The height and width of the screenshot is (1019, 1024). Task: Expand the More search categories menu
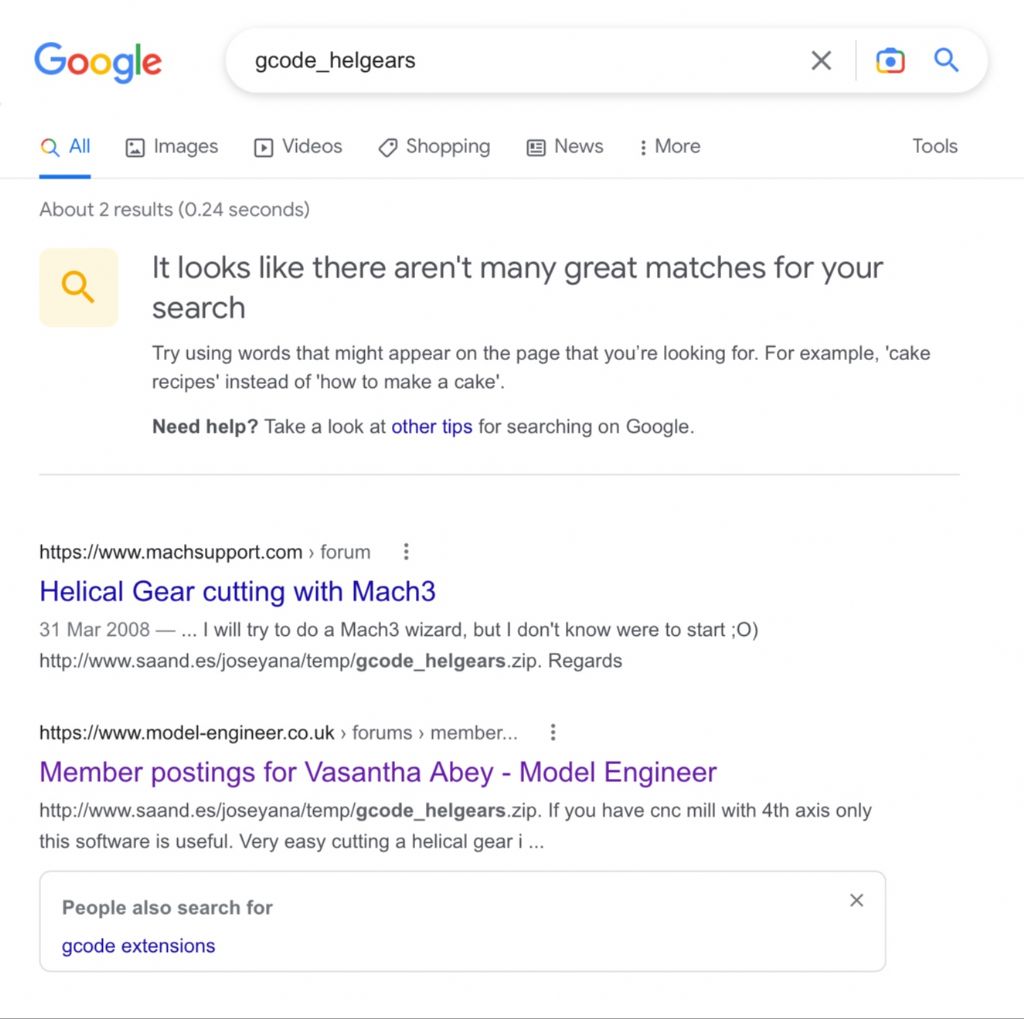[x=669, y=146]
